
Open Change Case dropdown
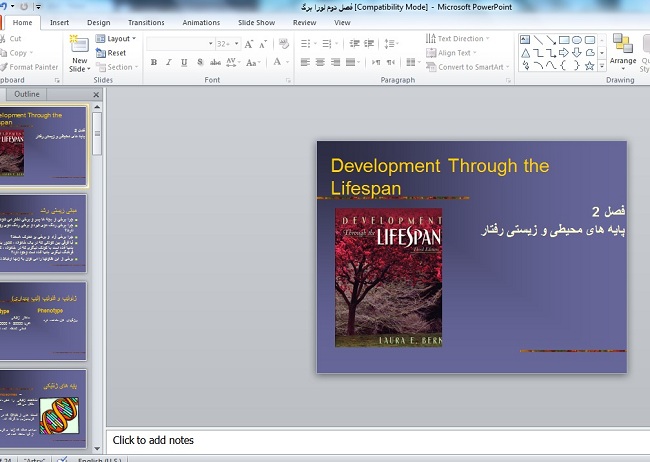pyautogui.click(x=253, y=63)
